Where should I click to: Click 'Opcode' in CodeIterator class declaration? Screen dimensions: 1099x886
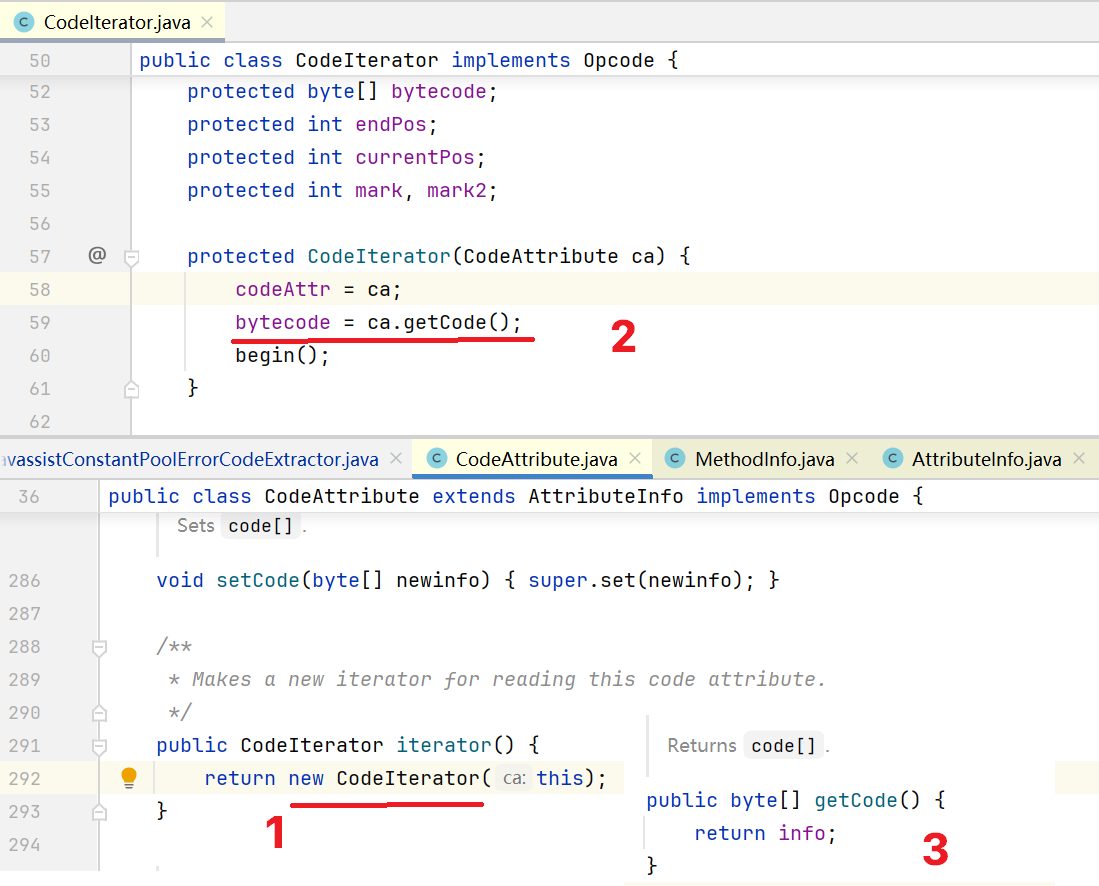click(619, 61)
